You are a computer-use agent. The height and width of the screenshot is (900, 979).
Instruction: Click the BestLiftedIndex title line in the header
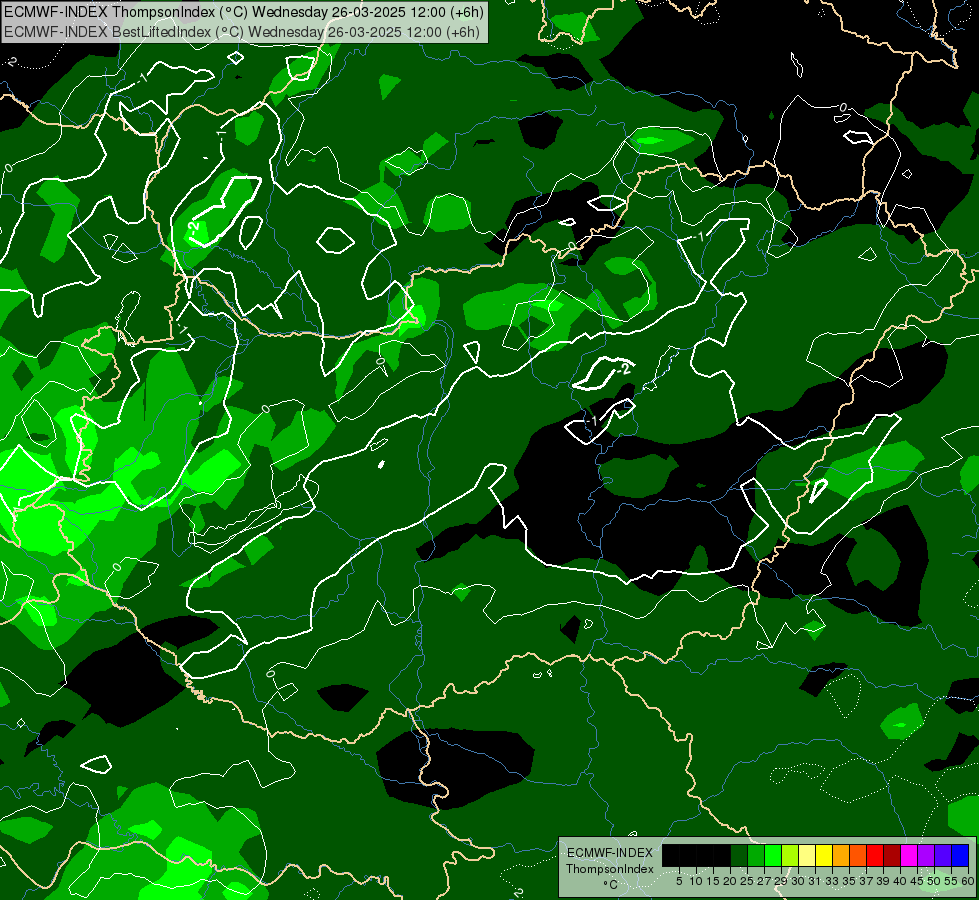242,32
